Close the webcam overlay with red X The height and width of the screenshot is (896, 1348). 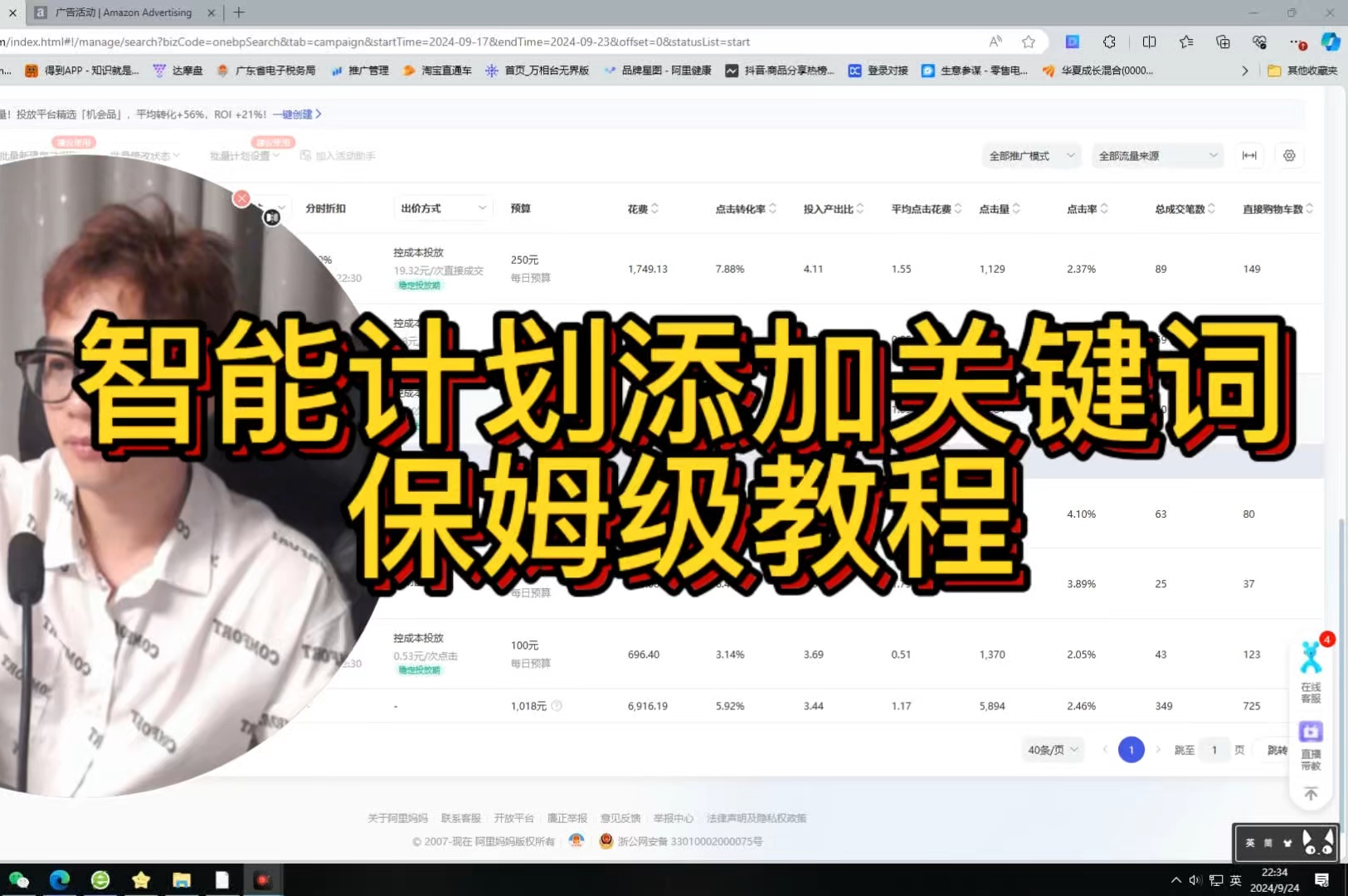pos(241,198)
